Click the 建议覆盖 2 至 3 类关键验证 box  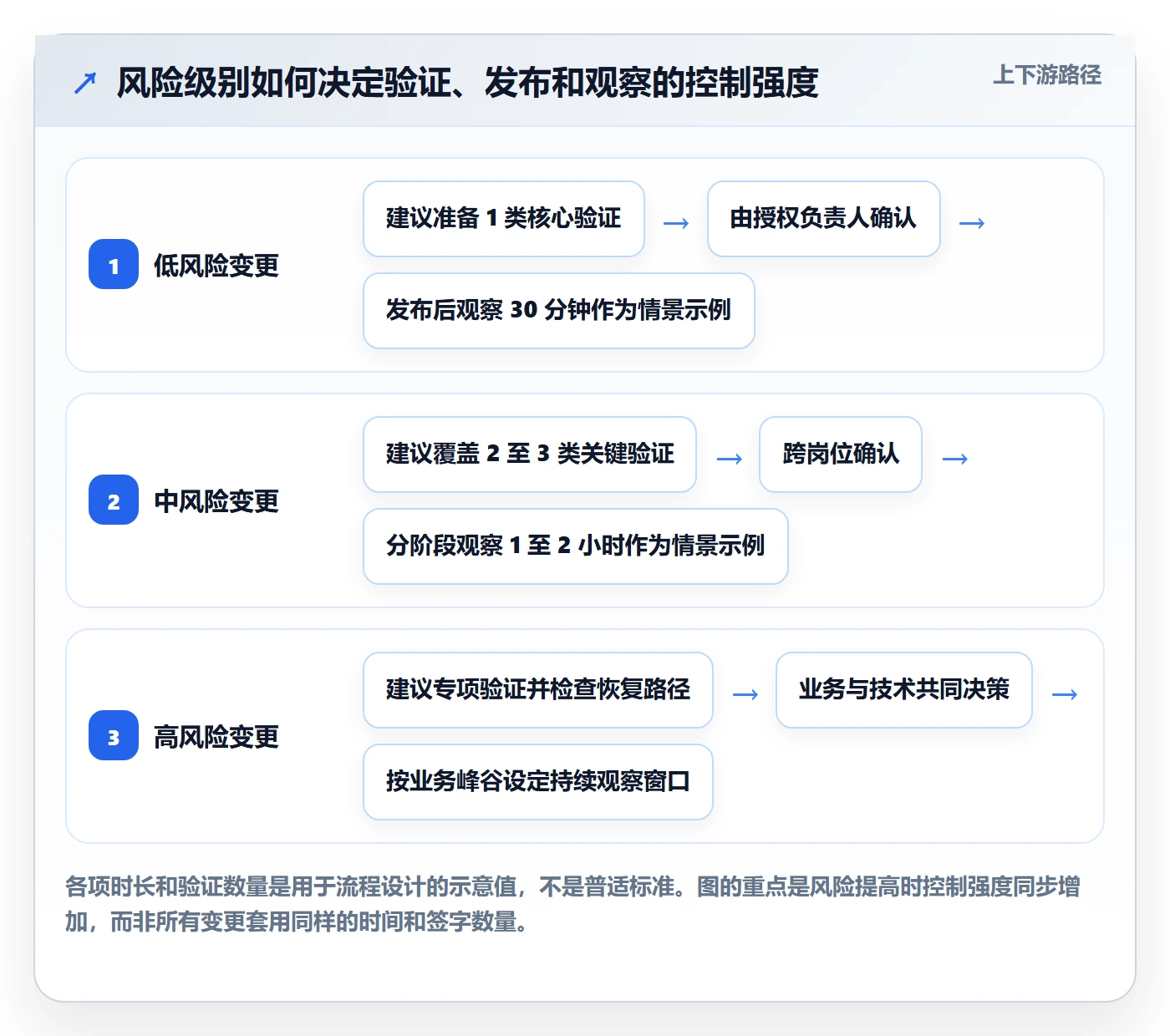[x=530, y=455]
